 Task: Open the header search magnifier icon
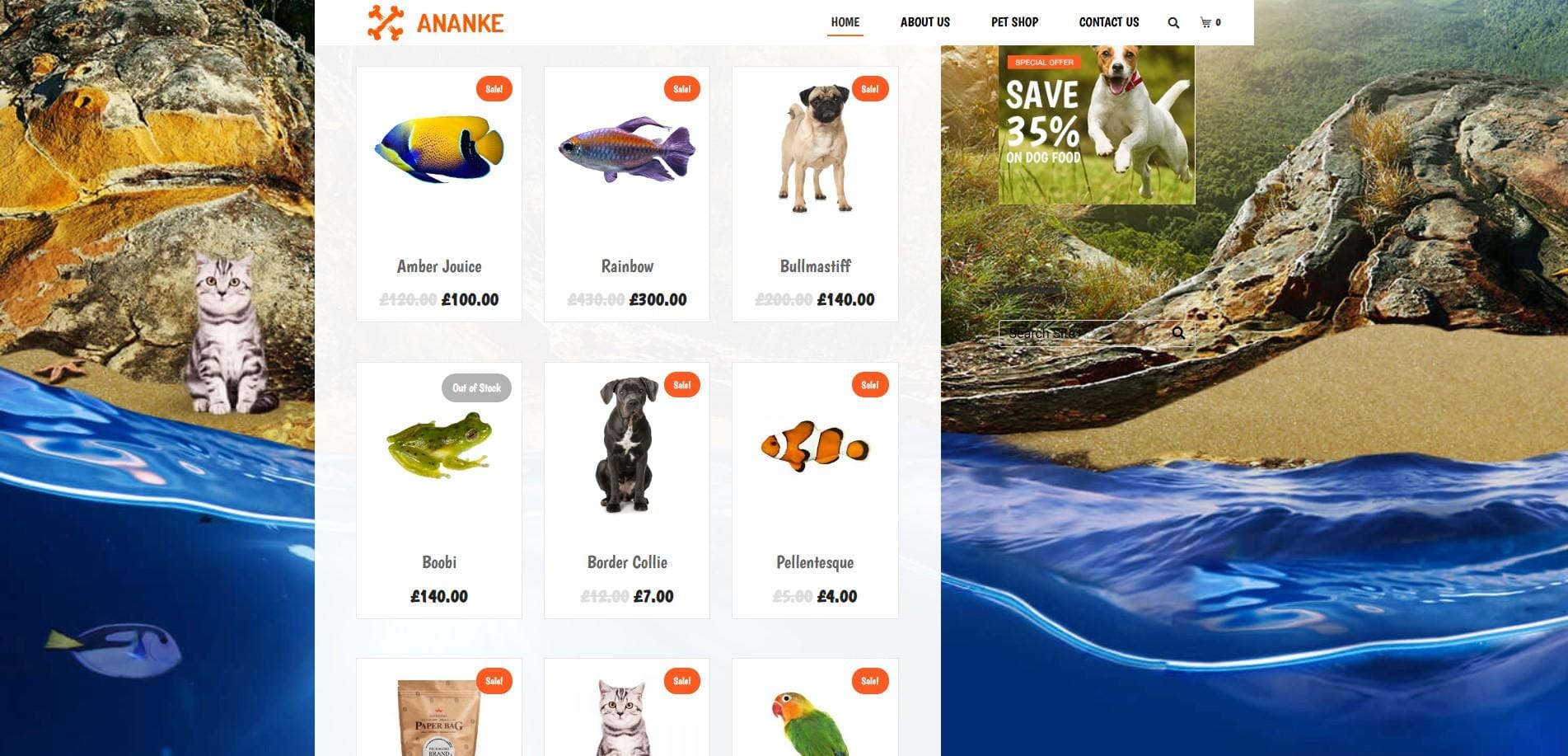[x=1173, y=23]
